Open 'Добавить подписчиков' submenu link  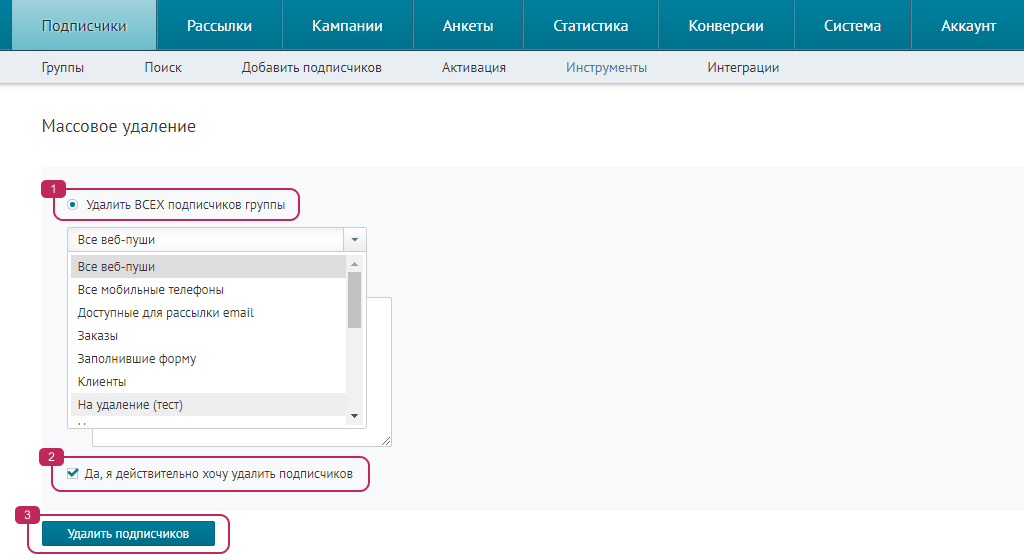[x=311, y=68]
